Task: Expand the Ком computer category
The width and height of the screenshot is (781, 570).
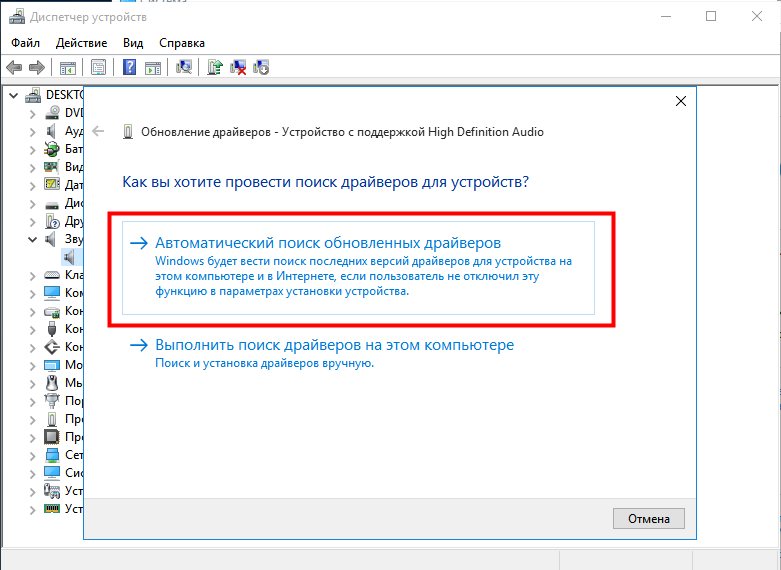Action: tap(33, 293)
